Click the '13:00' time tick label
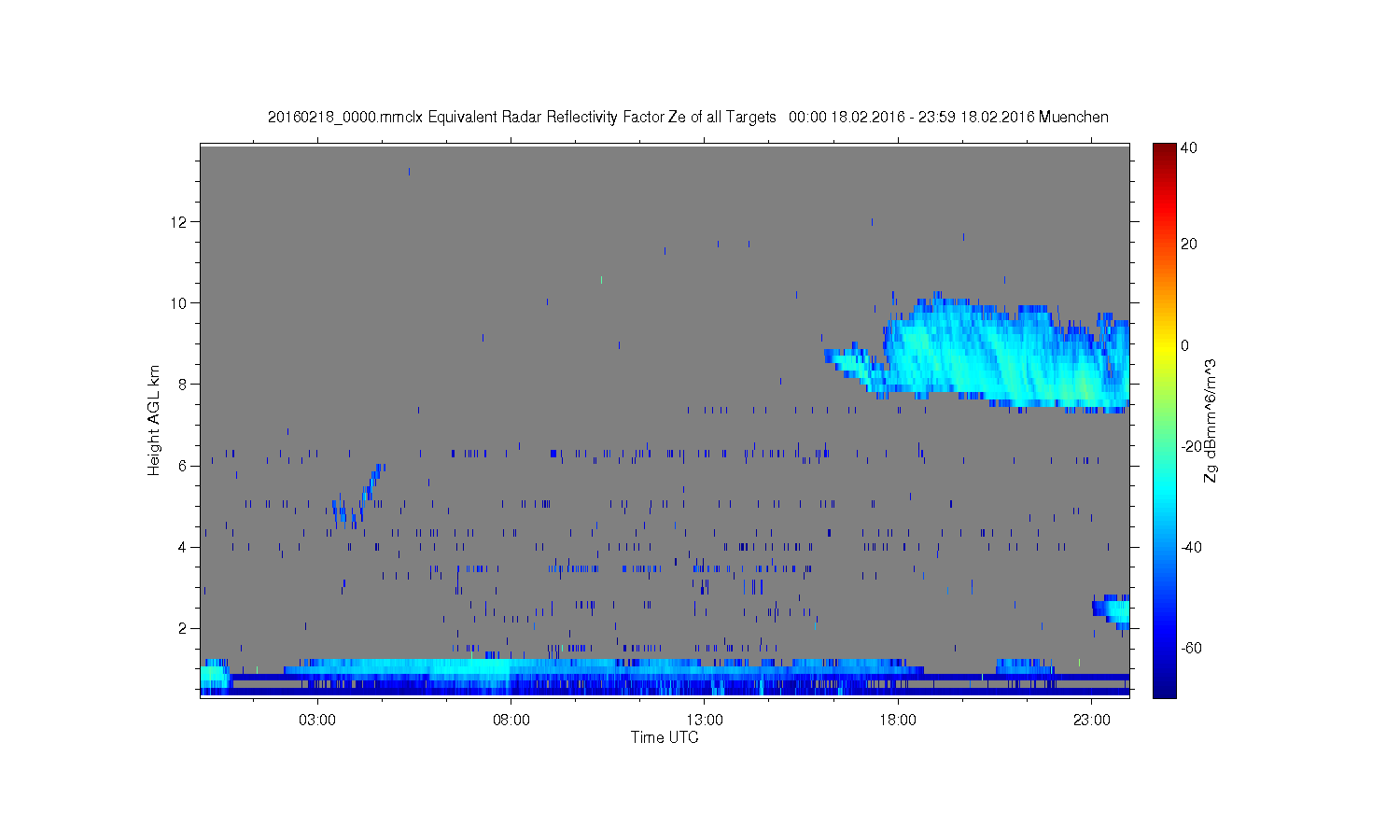 (705, 721)
